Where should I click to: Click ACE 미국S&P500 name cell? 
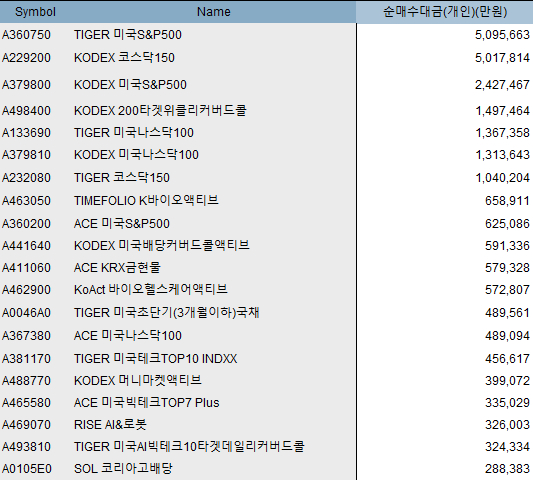122,224
